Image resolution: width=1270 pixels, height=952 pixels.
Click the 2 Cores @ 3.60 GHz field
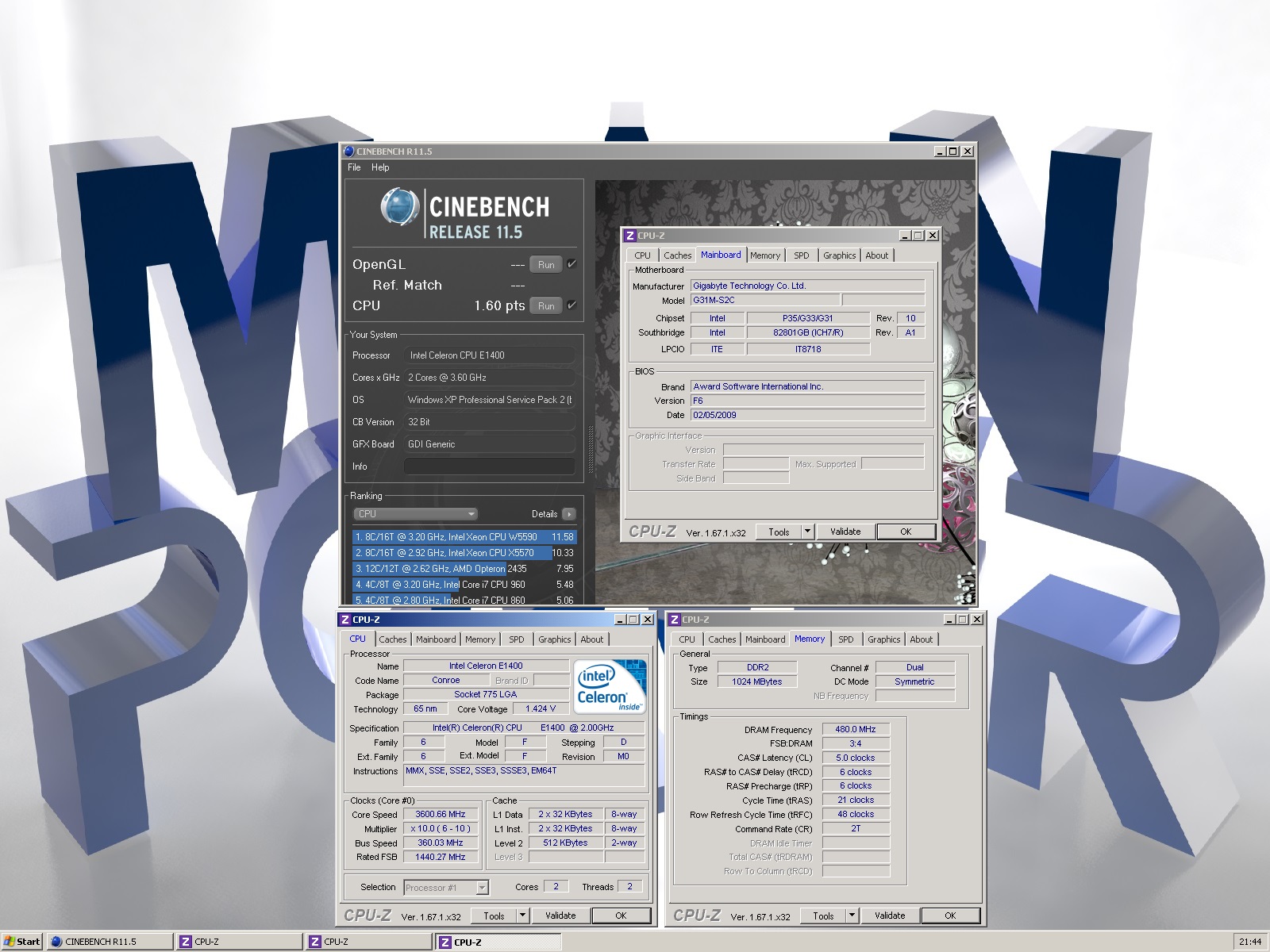tap(490, 378)
